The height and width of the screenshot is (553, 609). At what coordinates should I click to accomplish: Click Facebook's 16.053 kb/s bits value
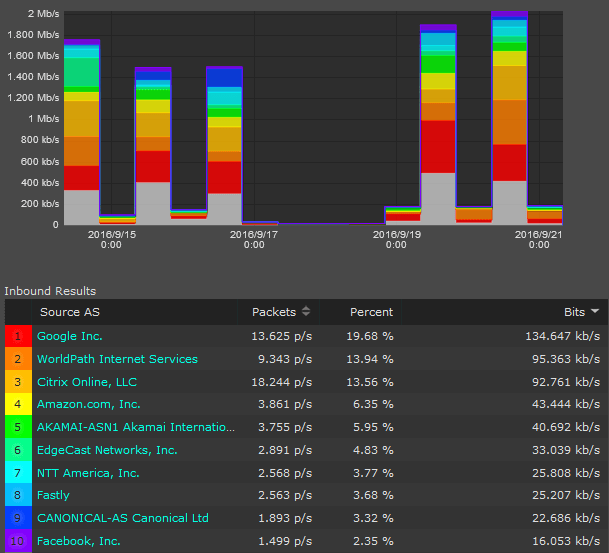click(566, 541)
